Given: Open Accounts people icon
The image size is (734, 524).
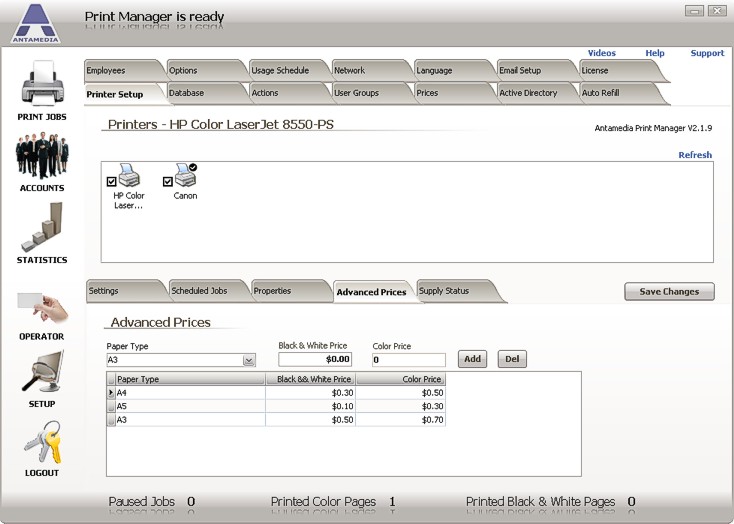Looking at the screenshot, I should coord(42,155).
